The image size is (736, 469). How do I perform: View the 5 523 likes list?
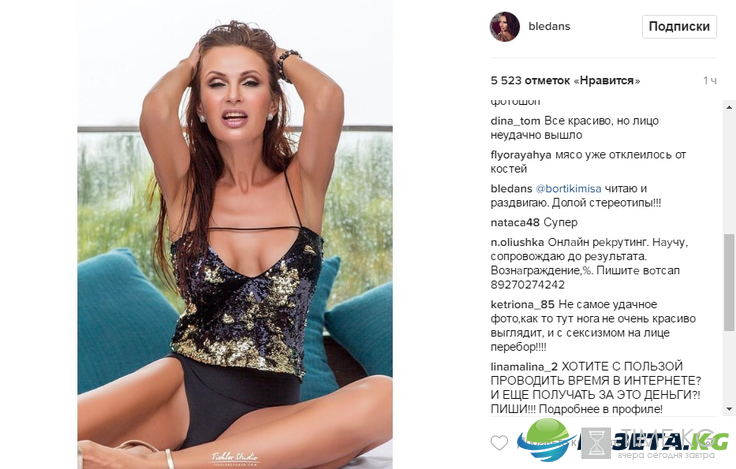[565, 81]
